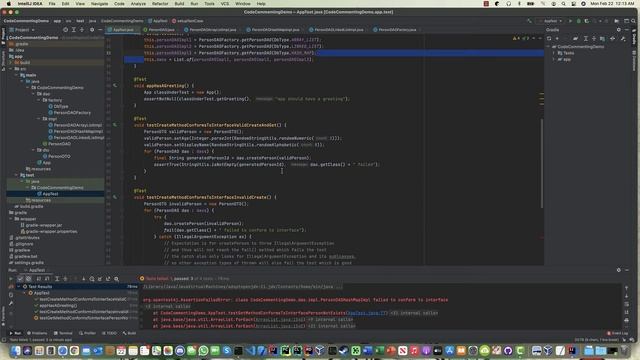Image resolution: width=640 pixels, height=360 pixels.
Task: Open the Analyze menu
Action: 138,4
